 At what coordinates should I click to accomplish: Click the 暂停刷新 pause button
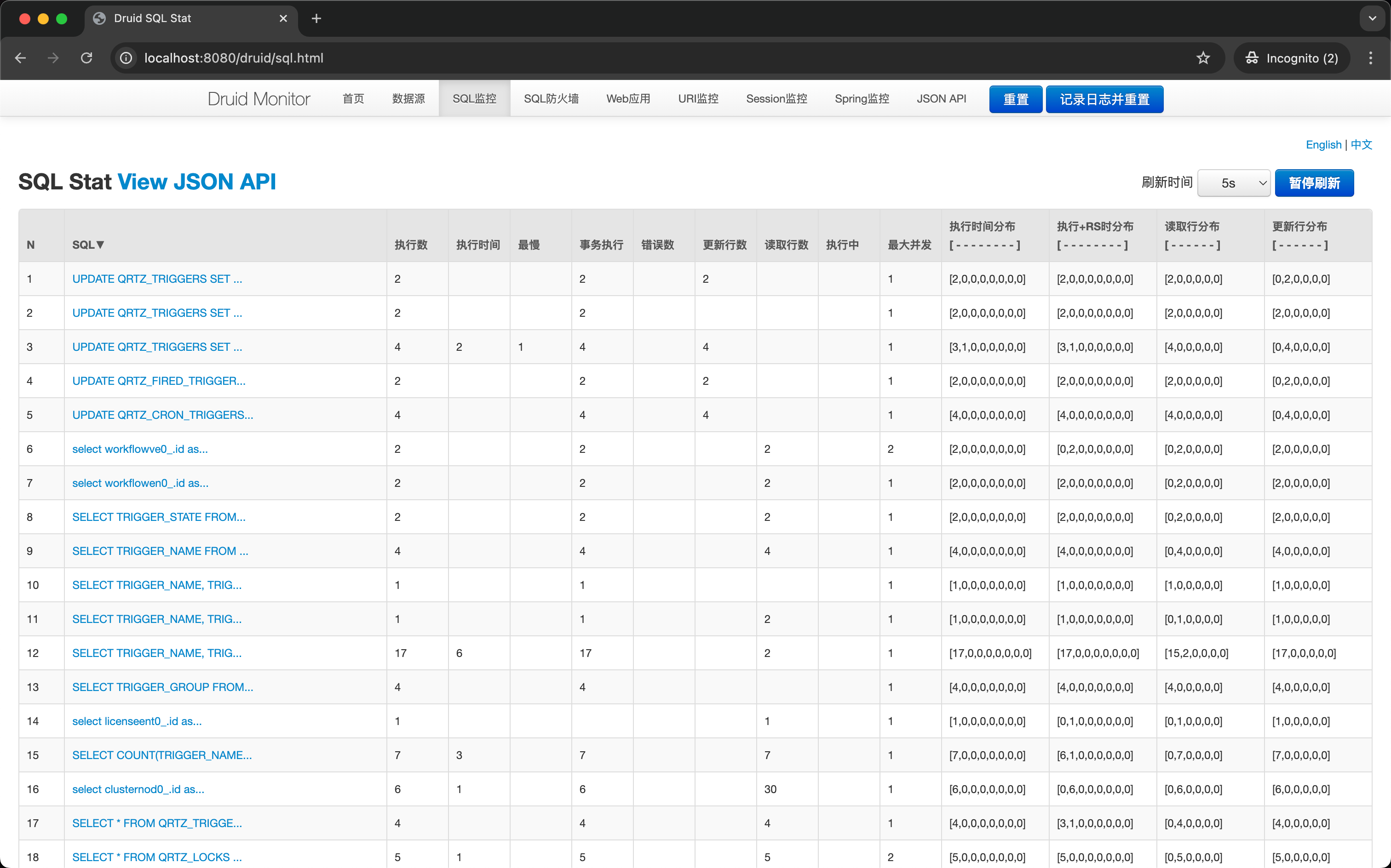point(1314,183)
